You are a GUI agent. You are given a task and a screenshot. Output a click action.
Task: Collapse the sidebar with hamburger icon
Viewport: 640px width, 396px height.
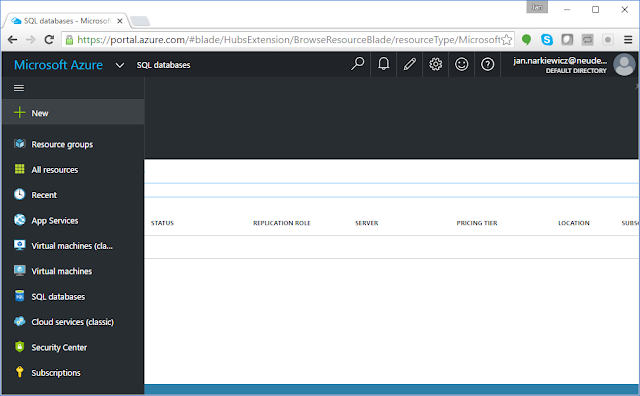[x=19, y=88]
